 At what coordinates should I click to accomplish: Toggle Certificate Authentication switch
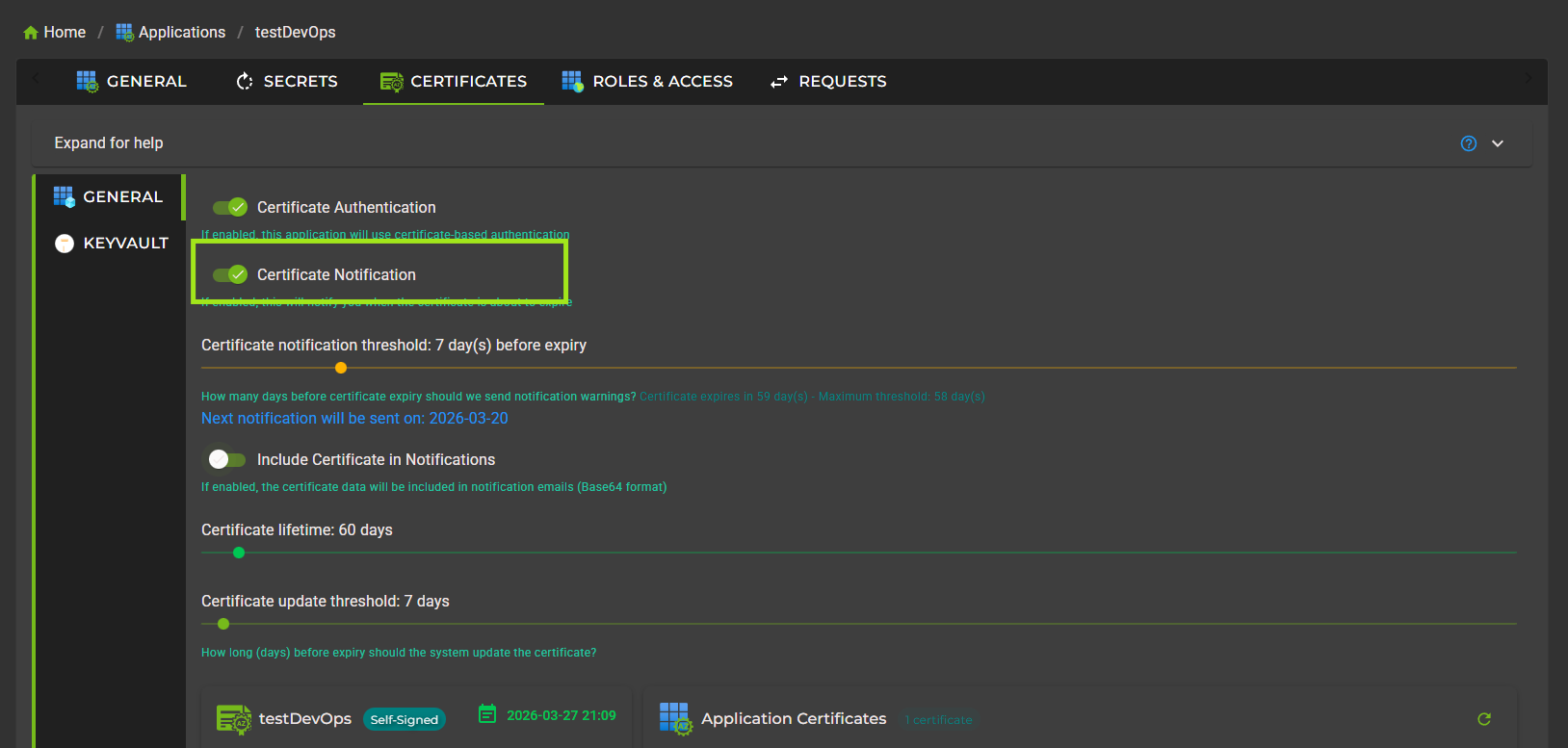tap(230, 207)
